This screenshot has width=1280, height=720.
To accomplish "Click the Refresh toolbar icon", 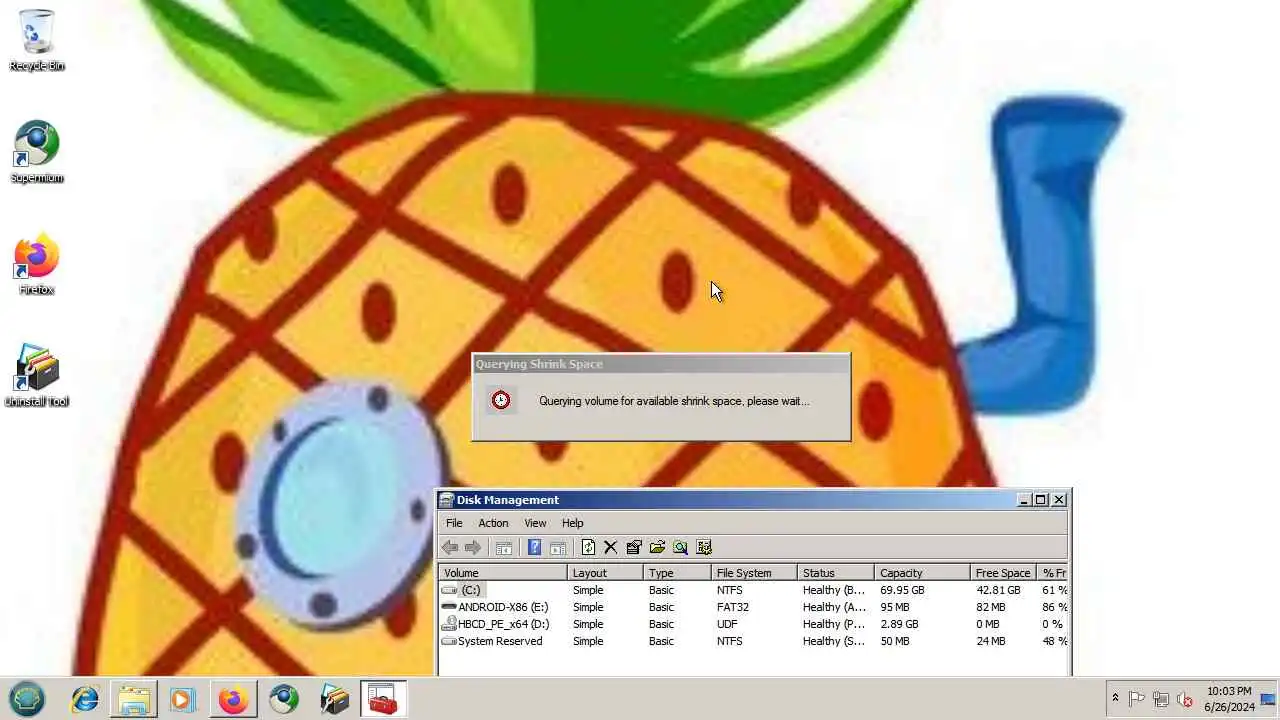I will pyautogui.click(x=588, y=547).
